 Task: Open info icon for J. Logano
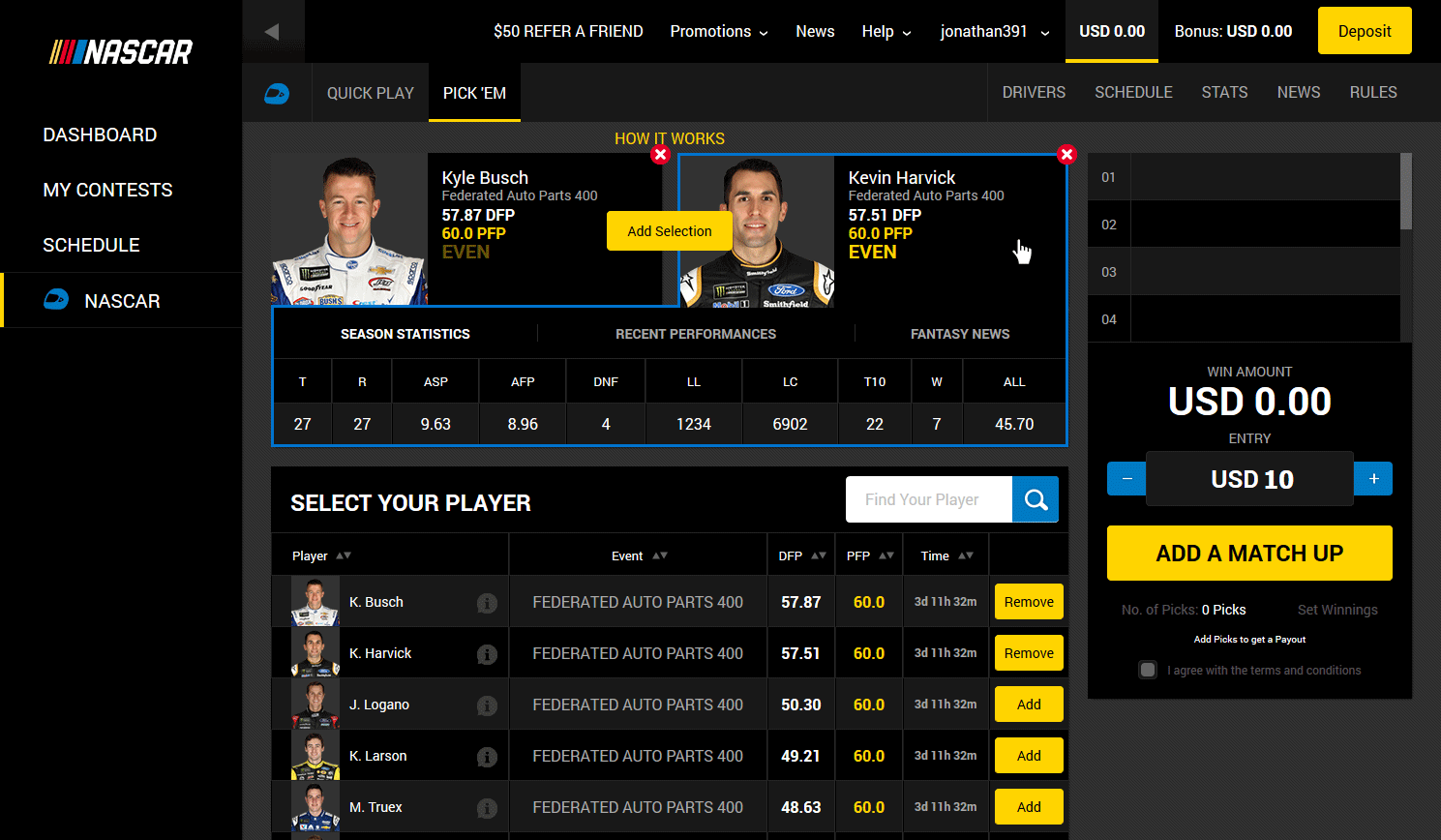(487, 705)
